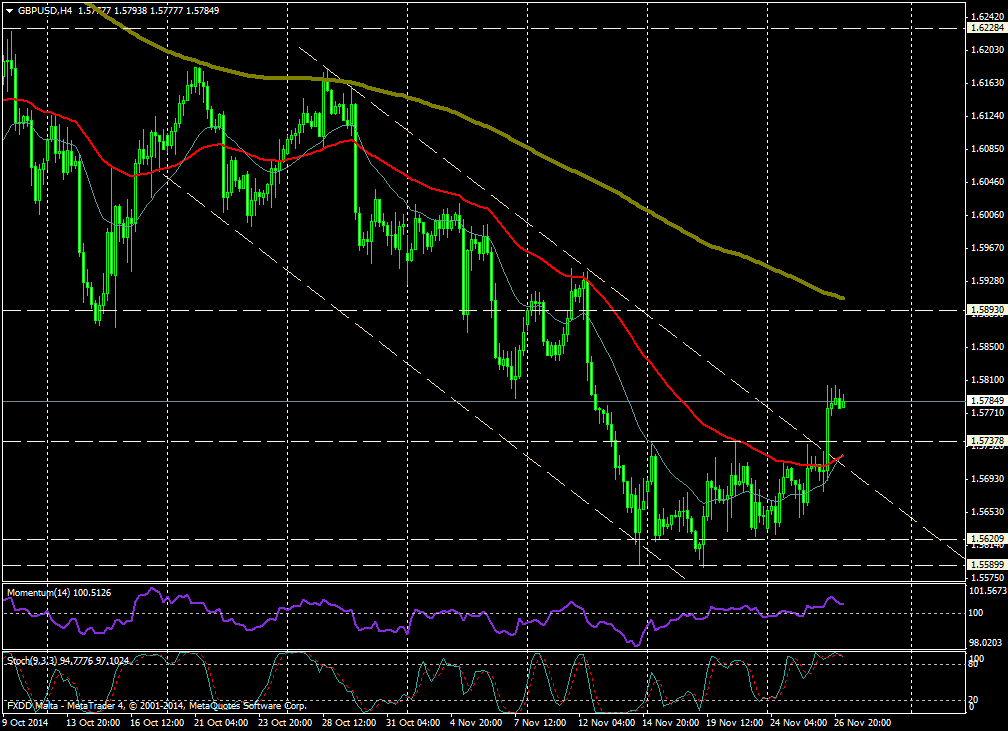The image size is (1008, 731).
Task: Click the 101.5673 Momentum scale value
Action: point(986,591)
